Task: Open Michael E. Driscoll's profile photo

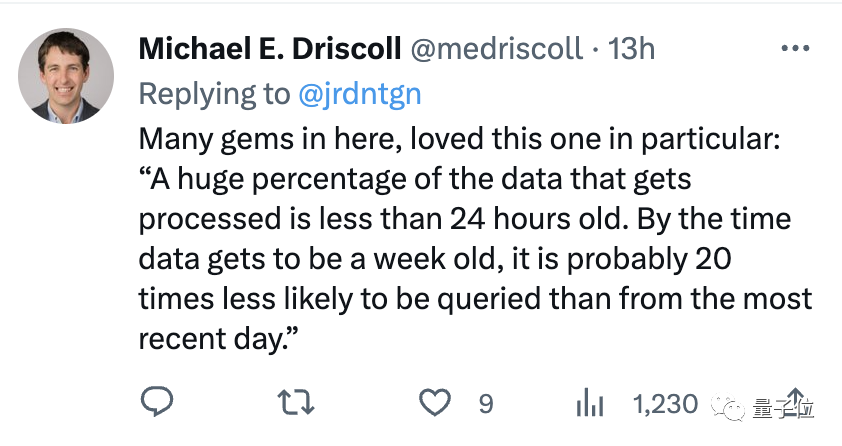Action: 67,76
